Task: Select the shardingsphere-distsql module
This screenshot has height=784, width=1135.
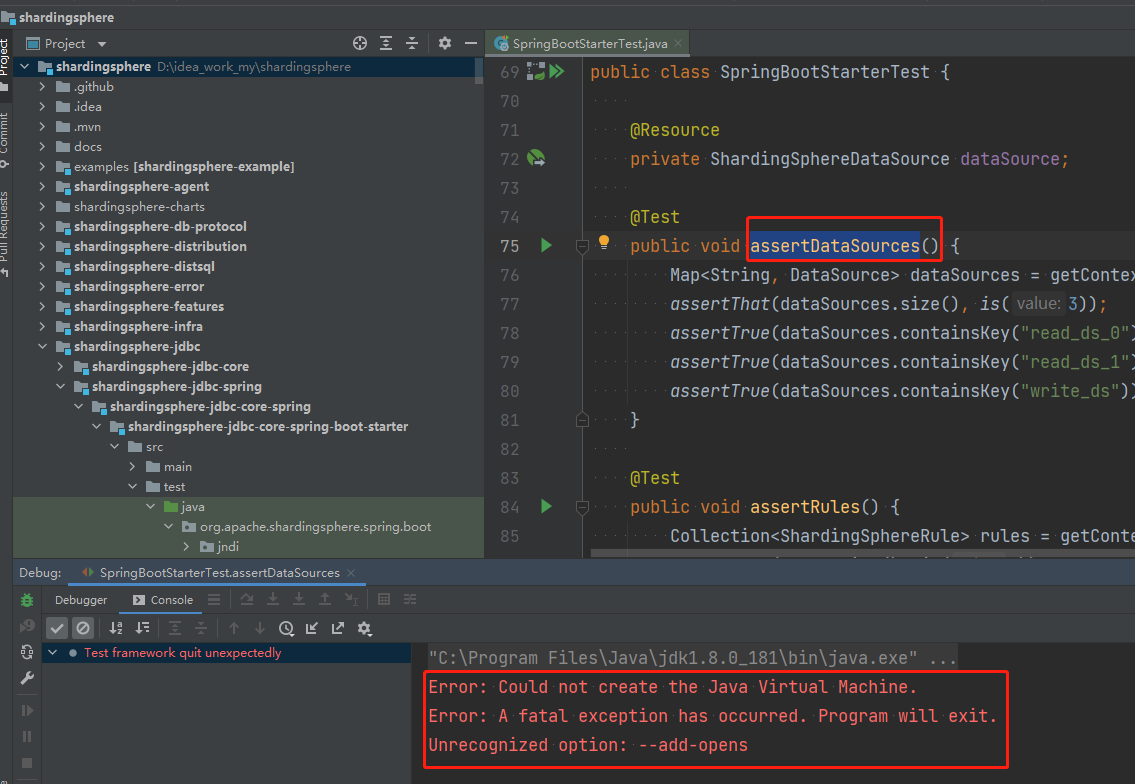Action: pyautogui.click(x=144, y=266)
